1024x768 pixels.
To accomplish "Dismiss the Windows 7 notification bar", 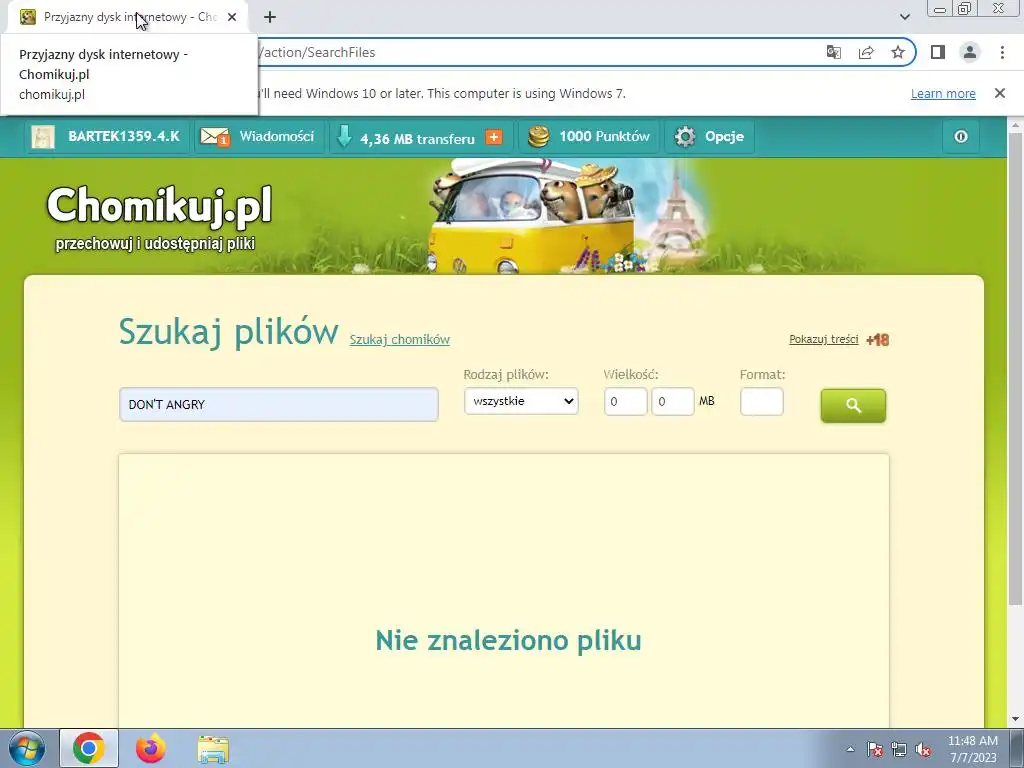I will (999, 93).
